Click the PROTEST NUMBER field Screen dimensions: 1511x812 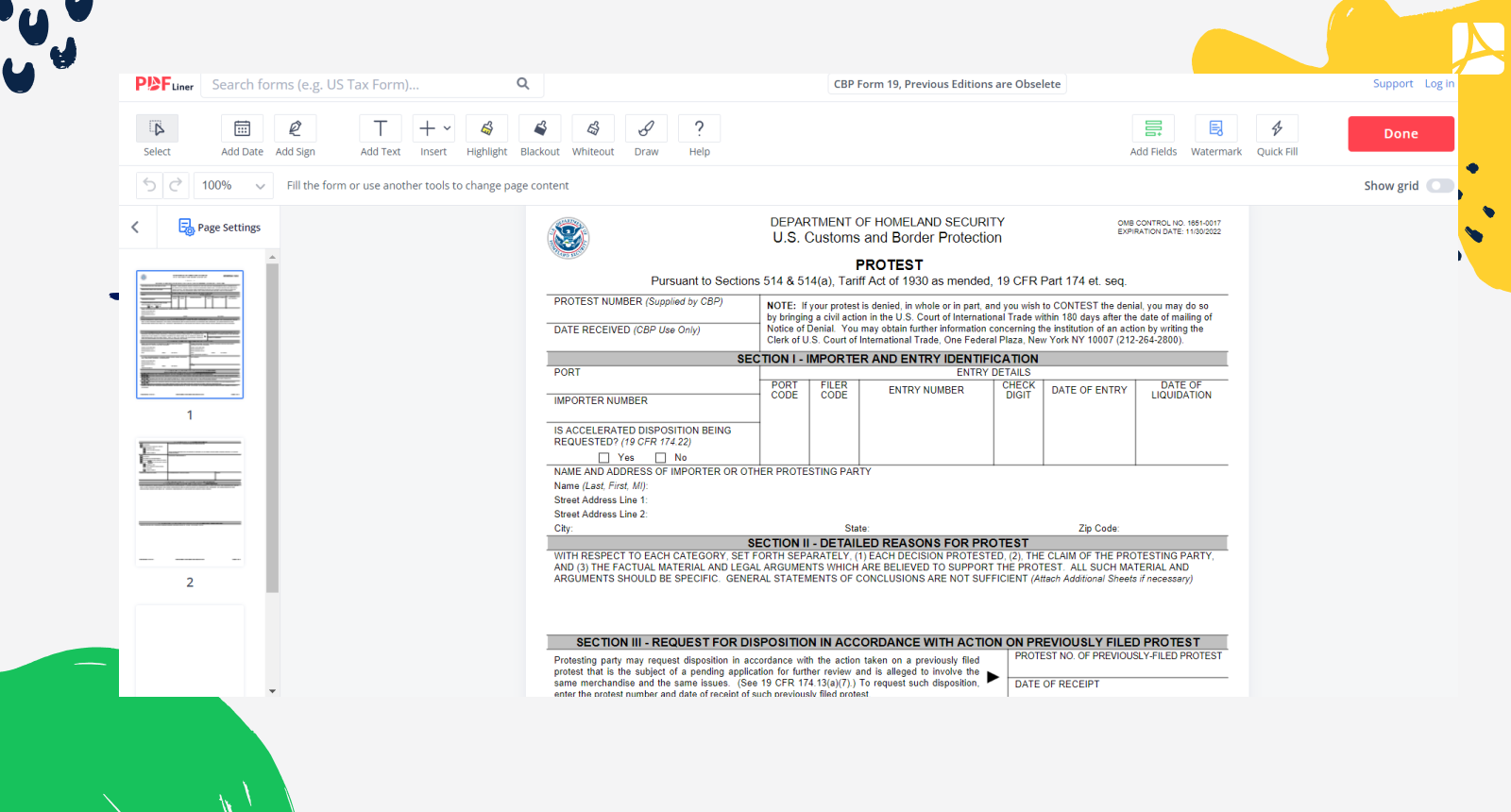point(654,309)
